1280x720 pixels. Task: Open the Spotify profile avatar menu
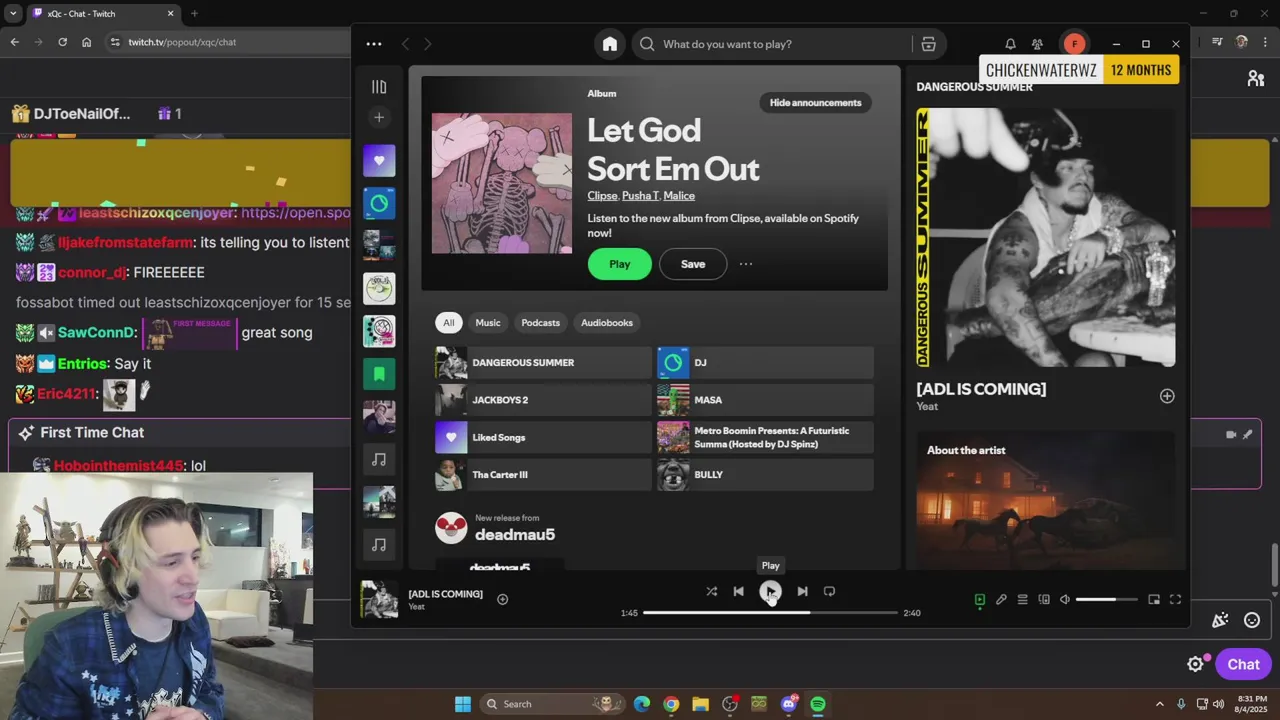click(x=1074, y=44)
